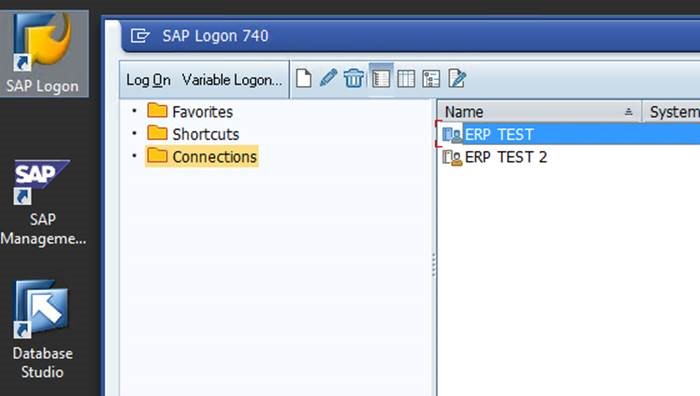
Task: Edit the selected connection with the pencil icon
Action: click(328, 78)
